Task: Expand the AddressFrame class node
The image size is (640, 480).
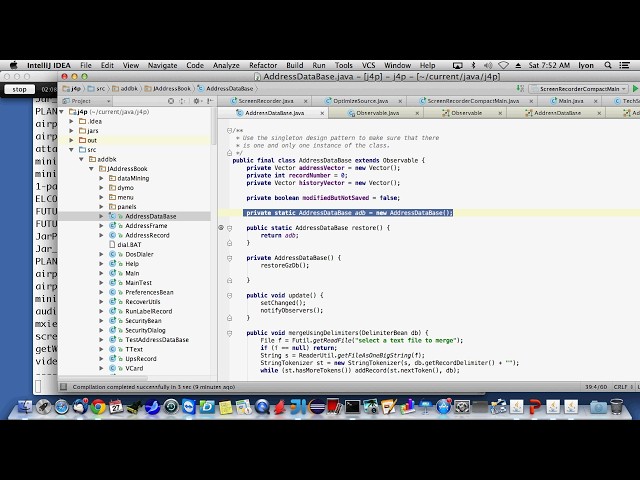Action: tap(101, 226)
